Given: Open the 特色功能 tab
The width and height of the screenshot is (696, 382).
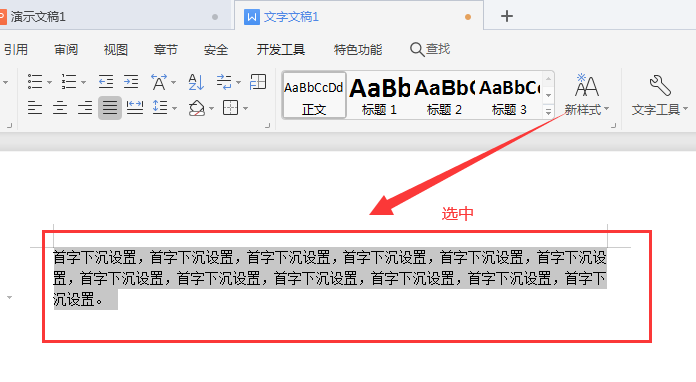Looking at the screenshot, I should coord(358,49).
